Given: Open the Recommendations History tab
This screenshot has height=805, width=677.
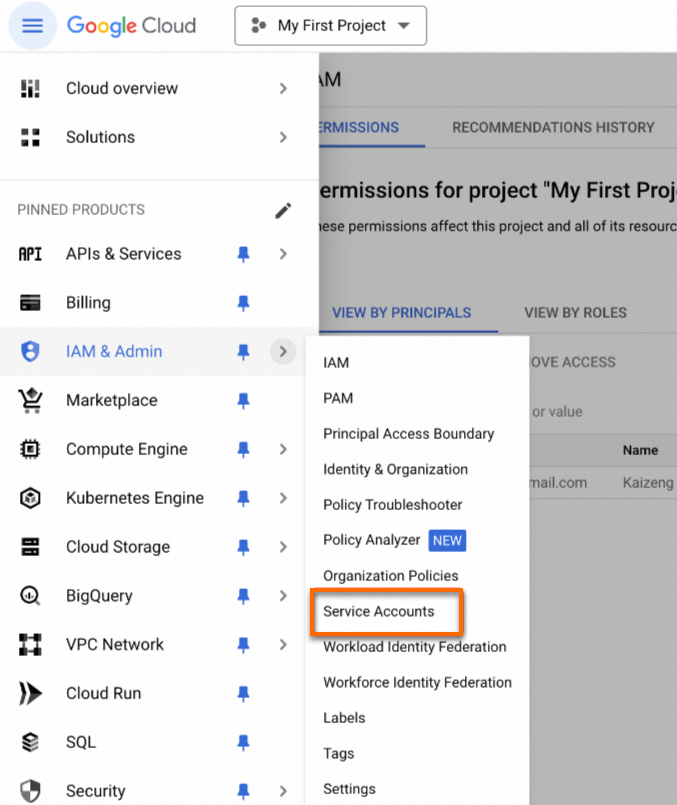Looking at the screenshot, I should click(x=553, y=128).
